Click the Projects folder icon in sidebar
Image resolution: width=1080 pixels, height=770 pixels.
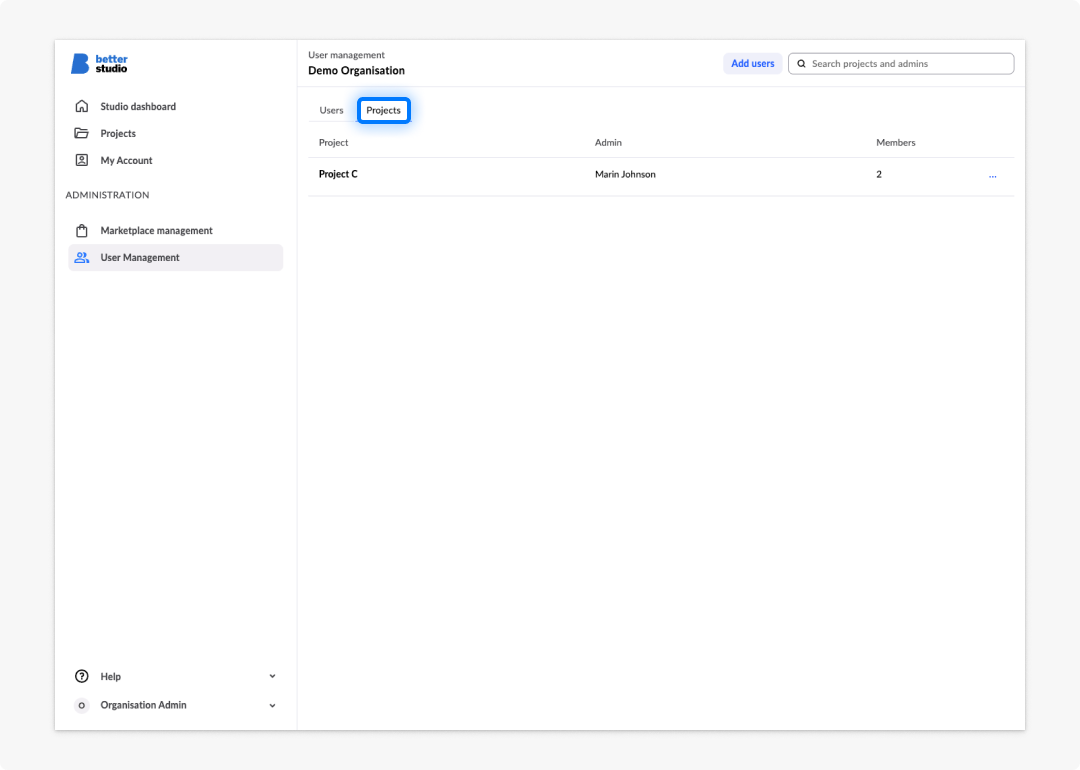pos(81,133)
